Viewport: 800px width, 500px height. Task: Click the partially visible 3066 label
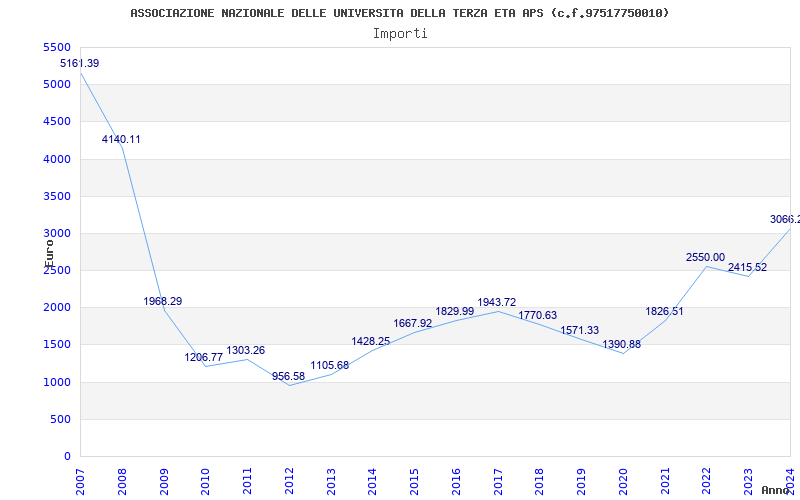tap(785, 219)
